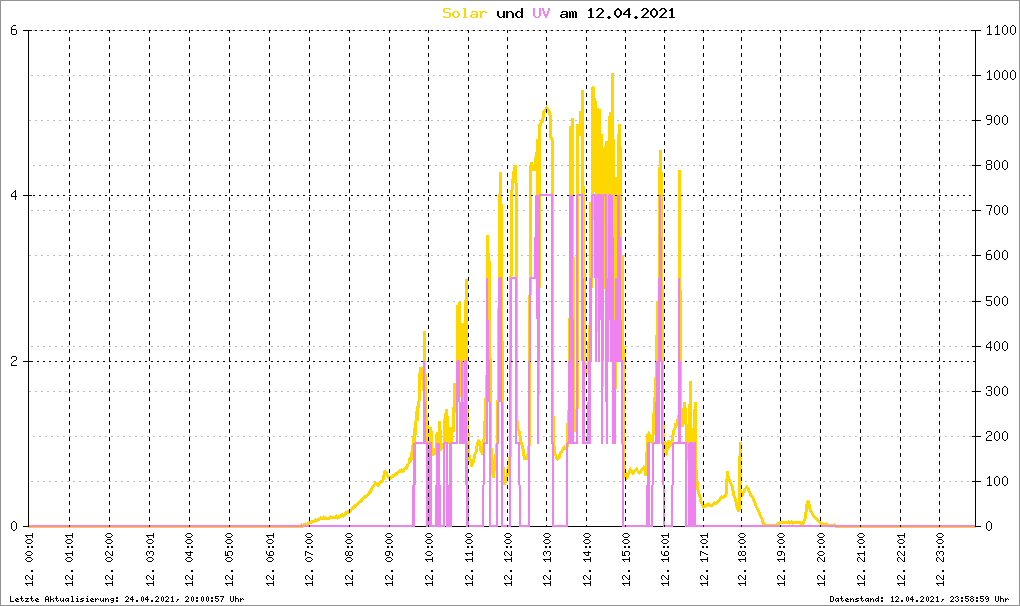Select the time label "12. 06:01"
Image resolution: width=1020 pixels, height=606 pixels.
coord(270,559)
